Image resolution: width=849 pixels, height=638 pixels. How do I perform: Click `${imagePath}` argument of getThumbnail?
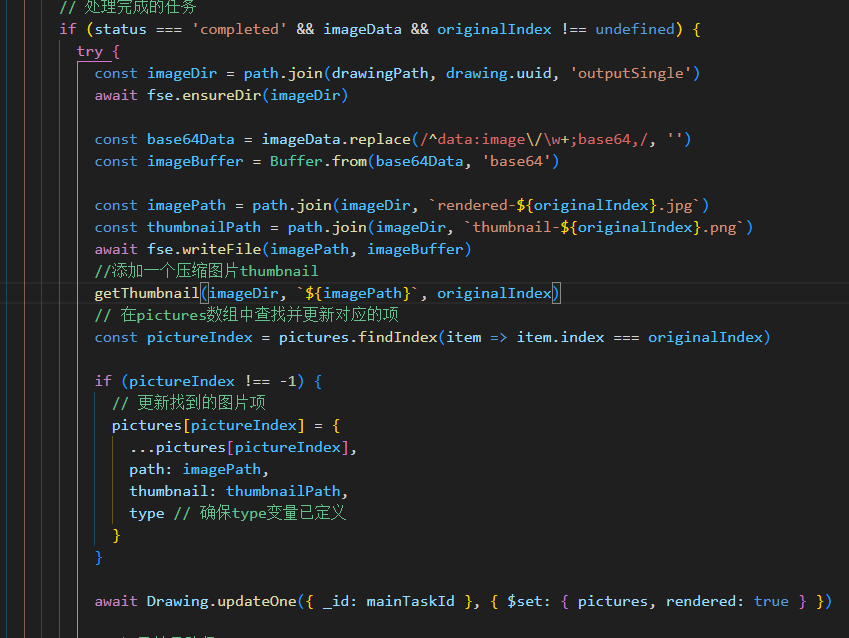tap(358, 294)
